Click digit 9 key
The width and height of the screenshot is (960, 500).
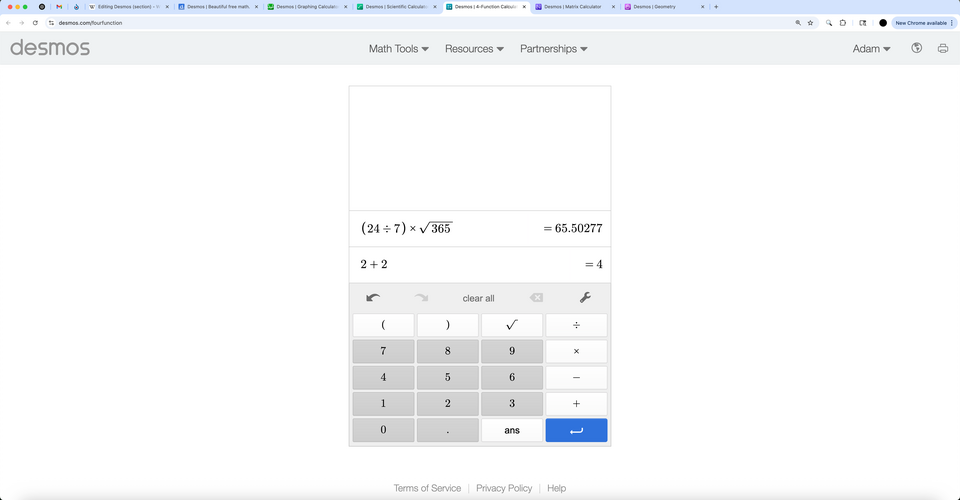coord(512,351)
